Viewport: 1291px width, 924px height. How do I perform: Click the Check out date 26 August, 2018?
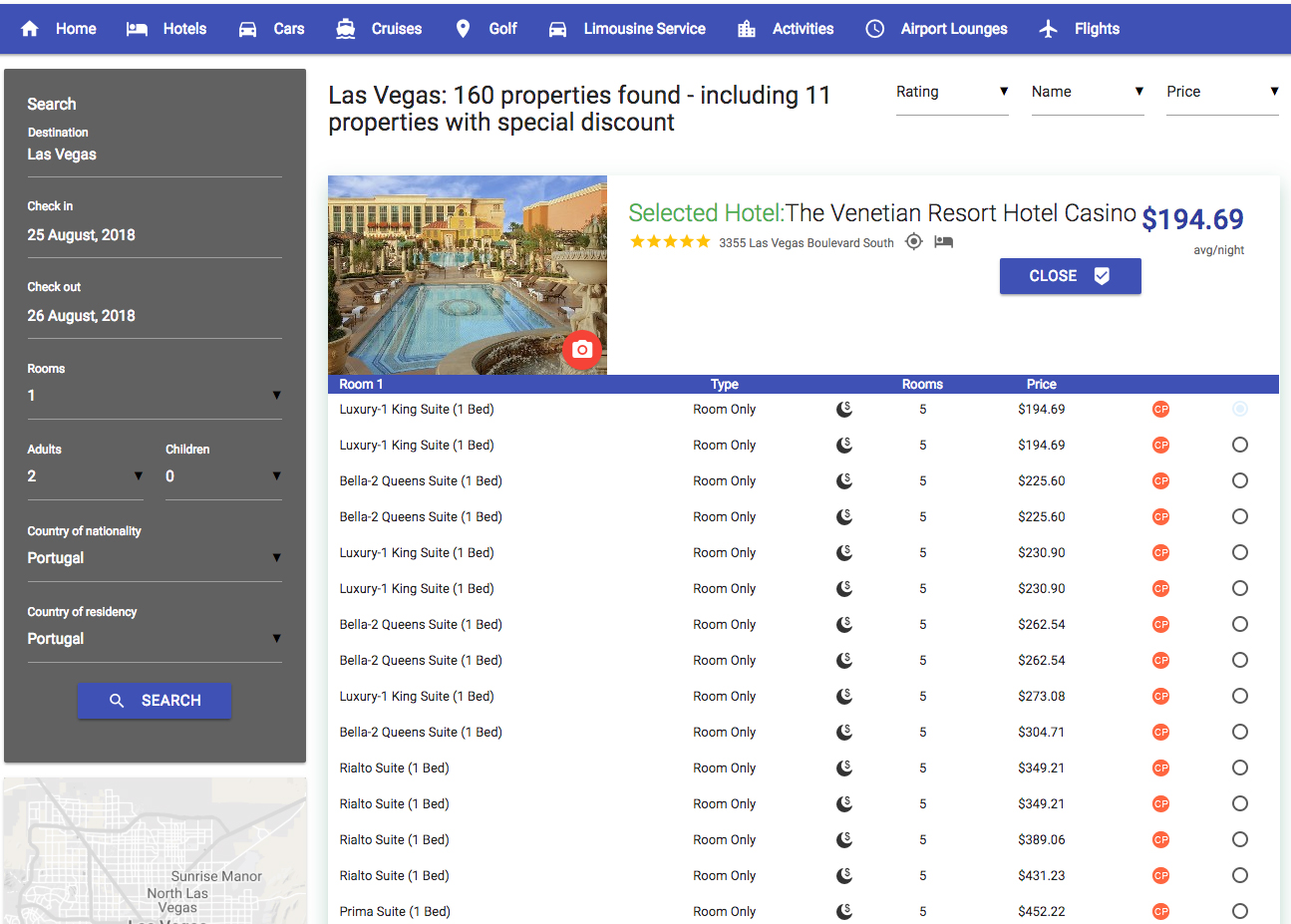(155, 316)
